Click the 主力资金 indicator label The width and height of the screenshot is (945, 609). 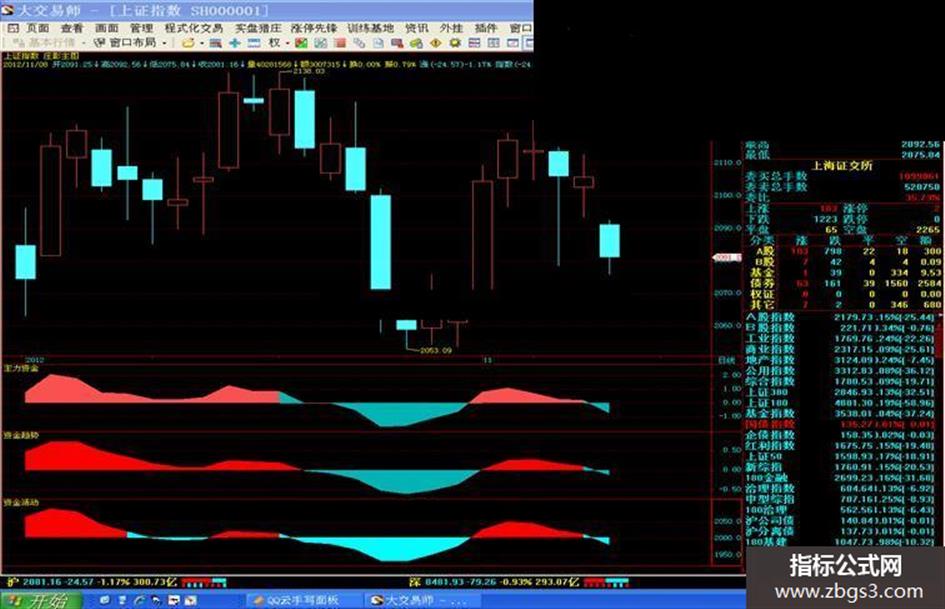click(x=21, y=368)
